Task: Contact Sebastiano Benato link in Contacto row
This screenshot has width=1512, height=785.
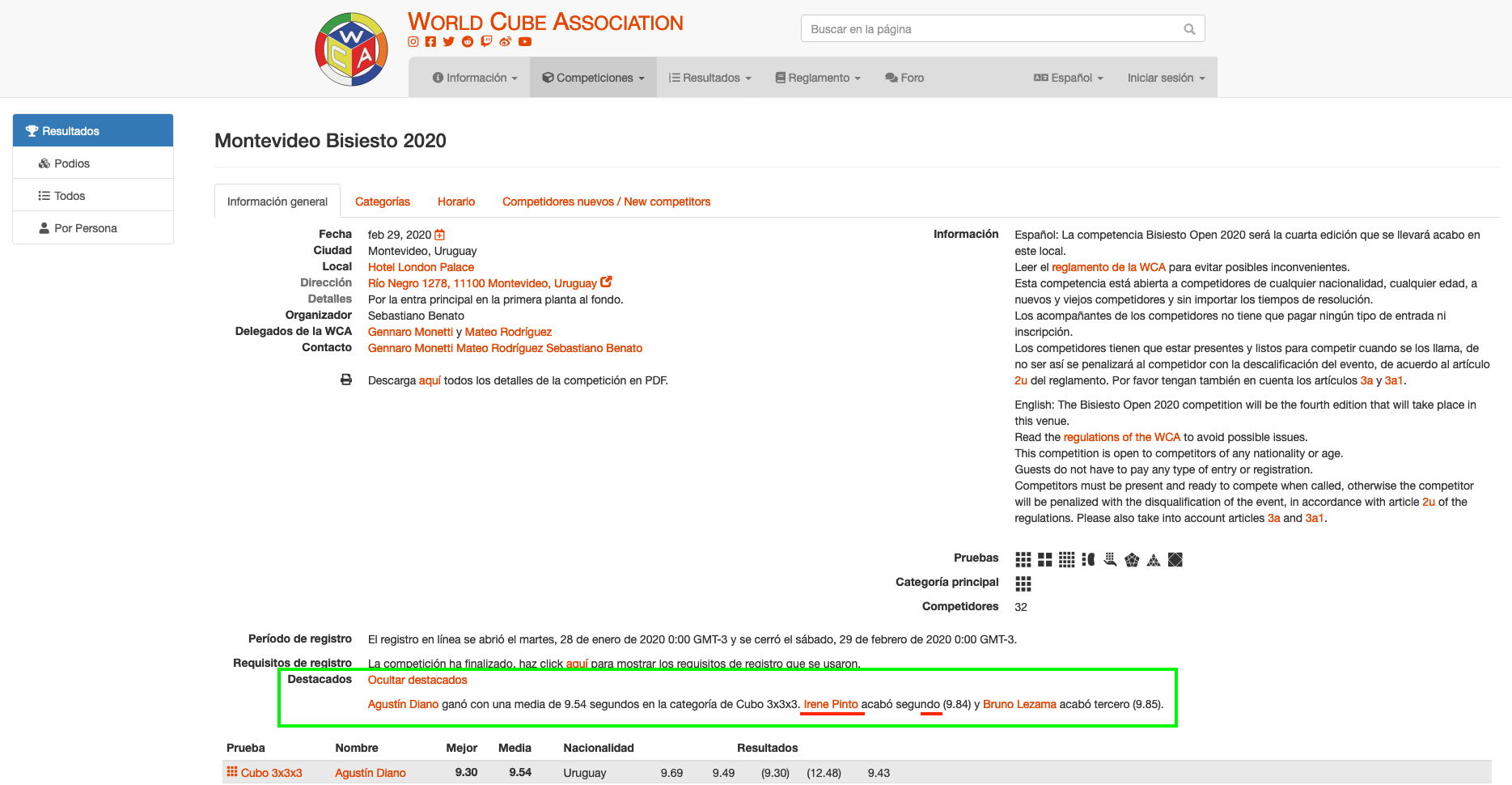Action: pos(594,348)
